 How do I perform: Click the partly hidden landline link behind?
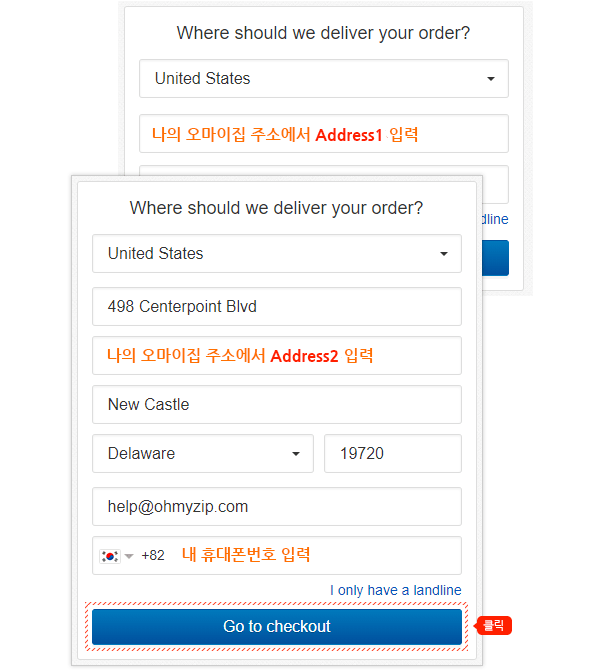[496, 219]
